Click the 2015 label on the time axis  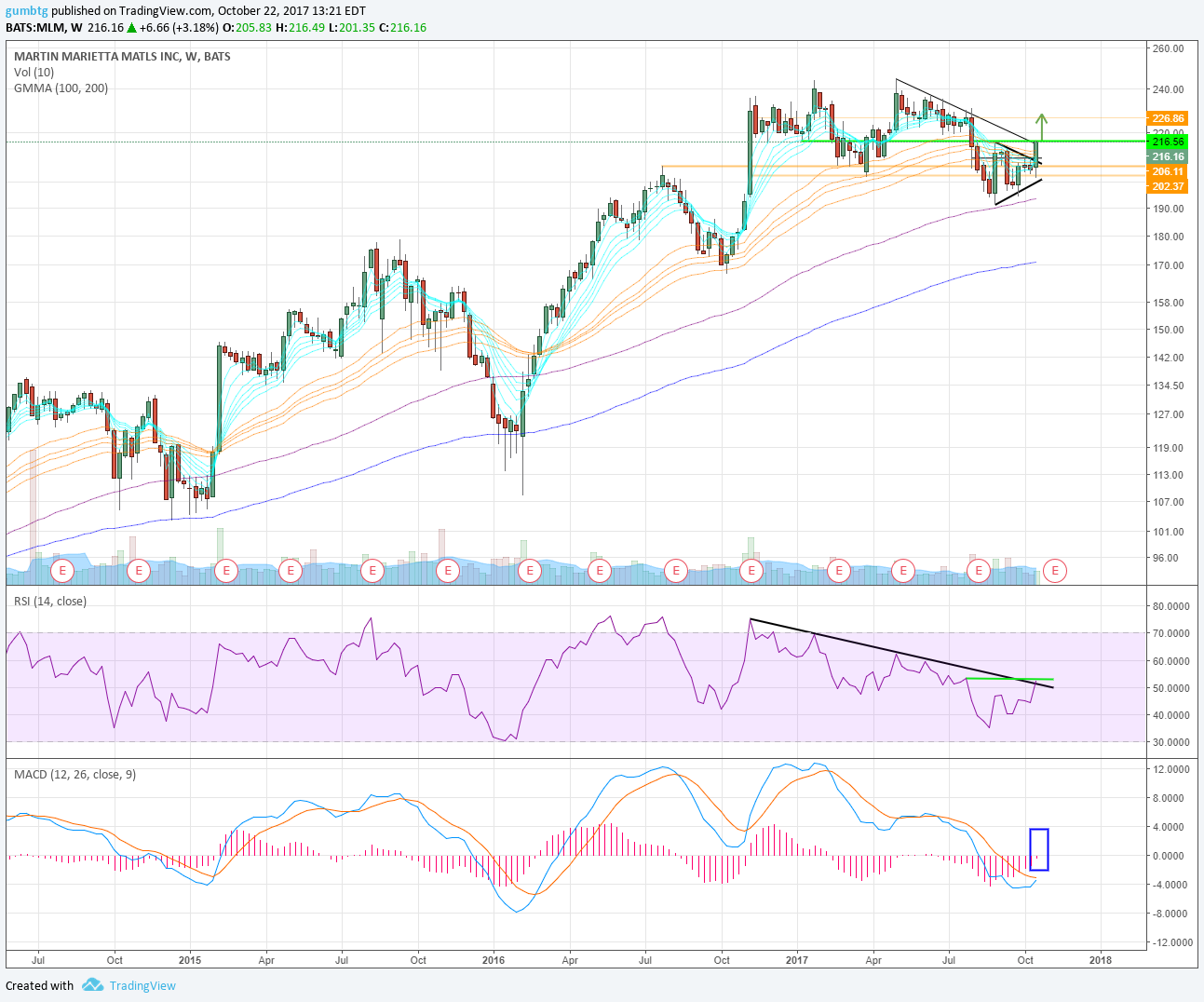[190, 959]
